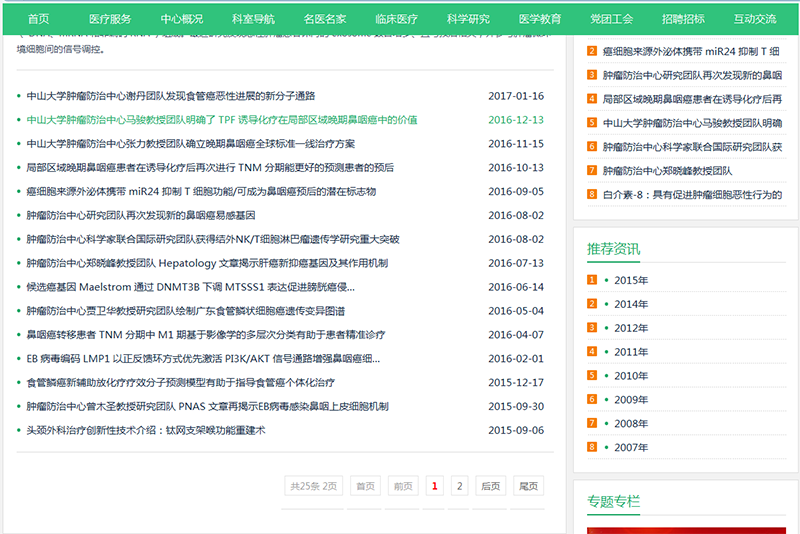Click date 2017-01-16 in the article list
Image resolution: width=800 pixels, height=534 pixels.
516,96
